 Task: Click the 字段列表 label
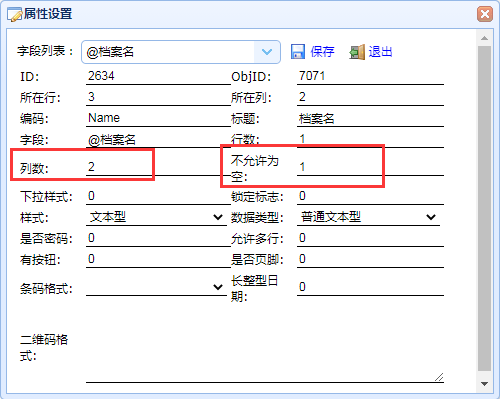coord(45,51)
